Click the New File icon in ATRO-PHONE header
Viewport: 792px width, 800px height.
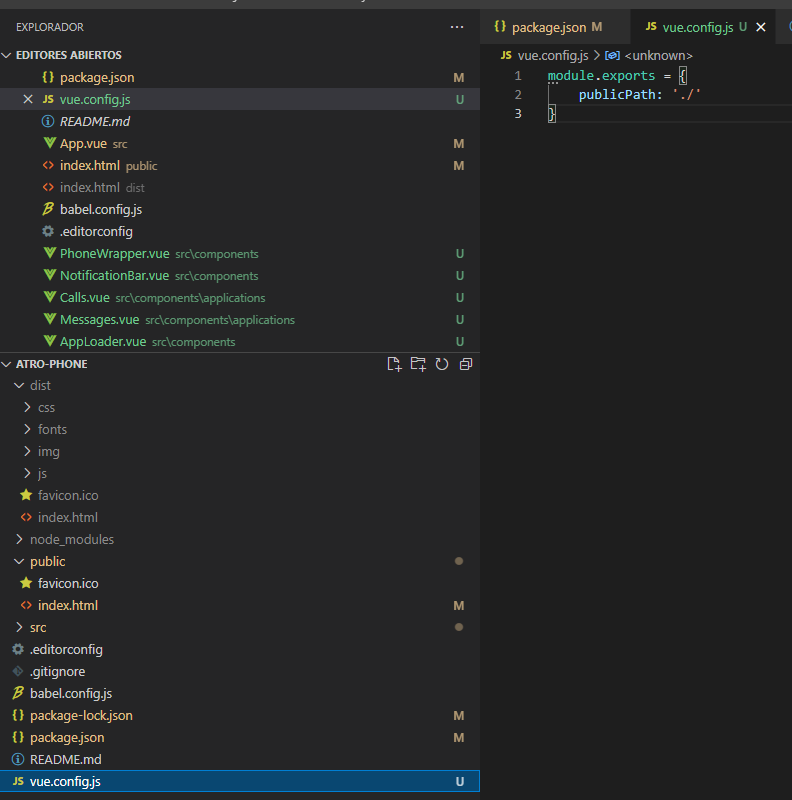(x=394, y=364)
